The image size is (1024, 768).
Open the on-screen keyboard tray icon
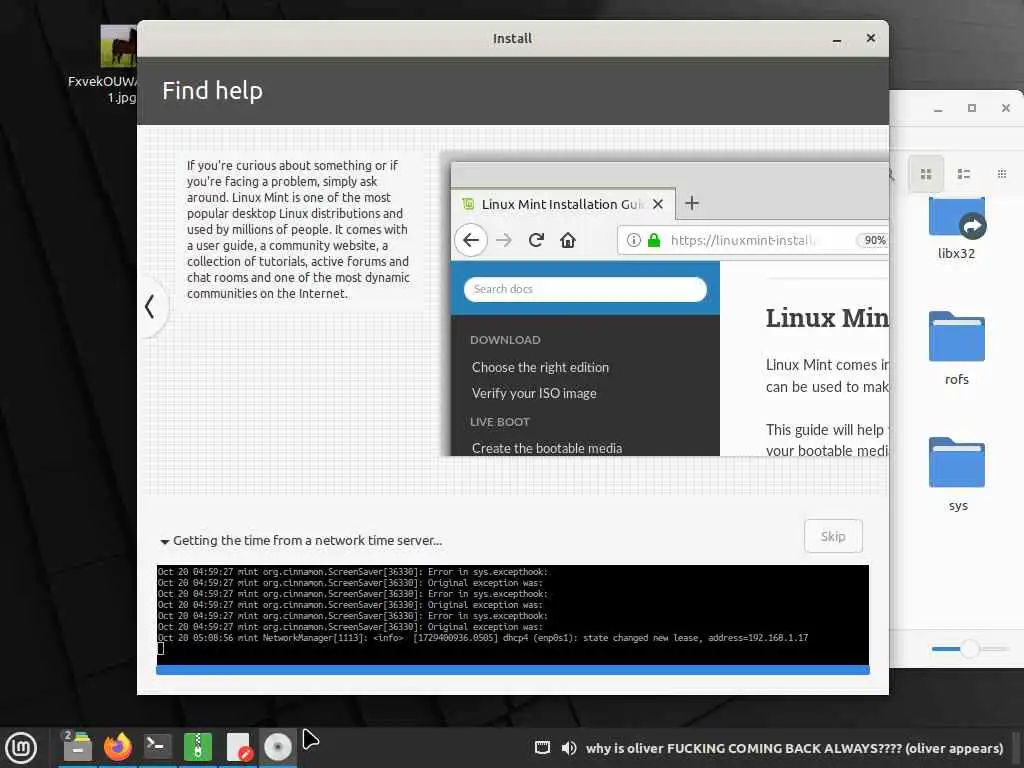point(542,748)
